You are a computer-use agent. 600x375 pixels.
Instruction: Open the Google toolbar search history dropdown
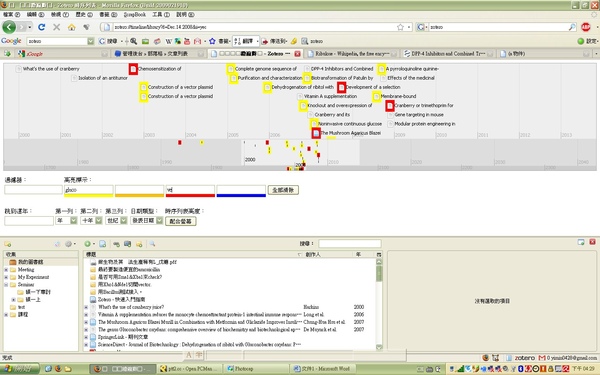[91, 41]
